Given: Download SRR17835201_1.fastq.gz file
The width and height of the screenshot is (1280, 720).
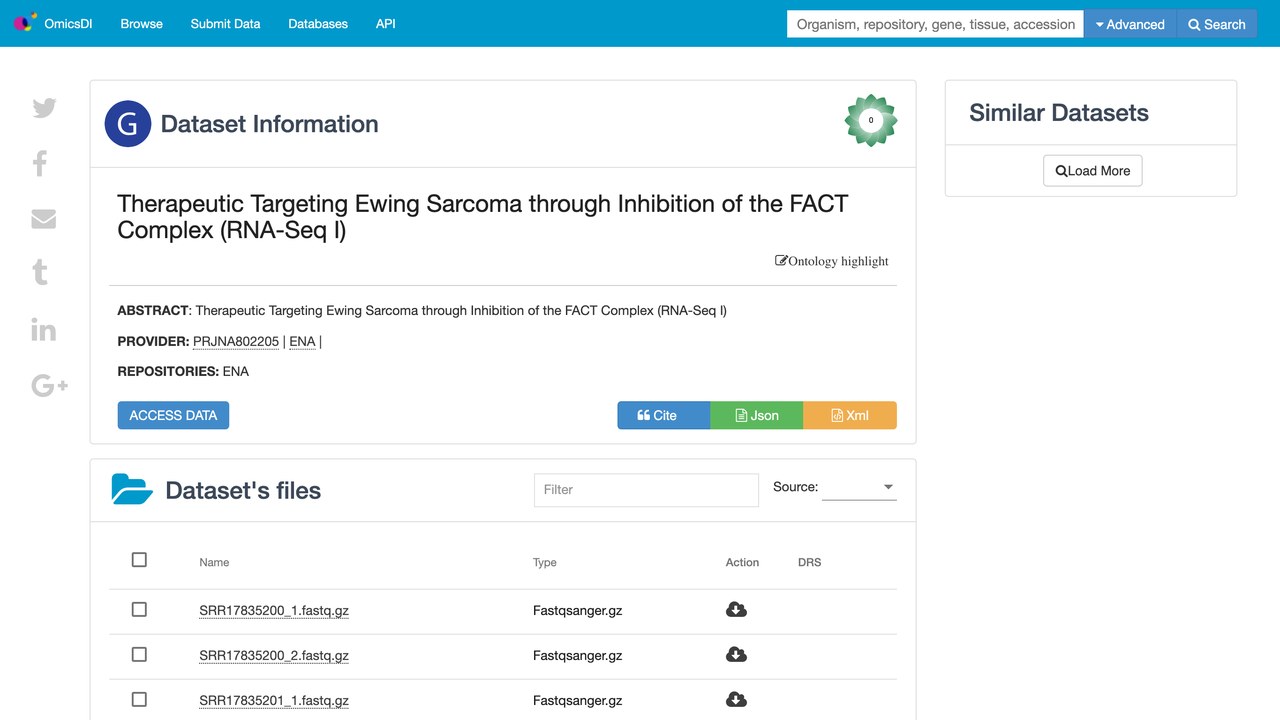Looking at the screenshot, I should (736, 700).
